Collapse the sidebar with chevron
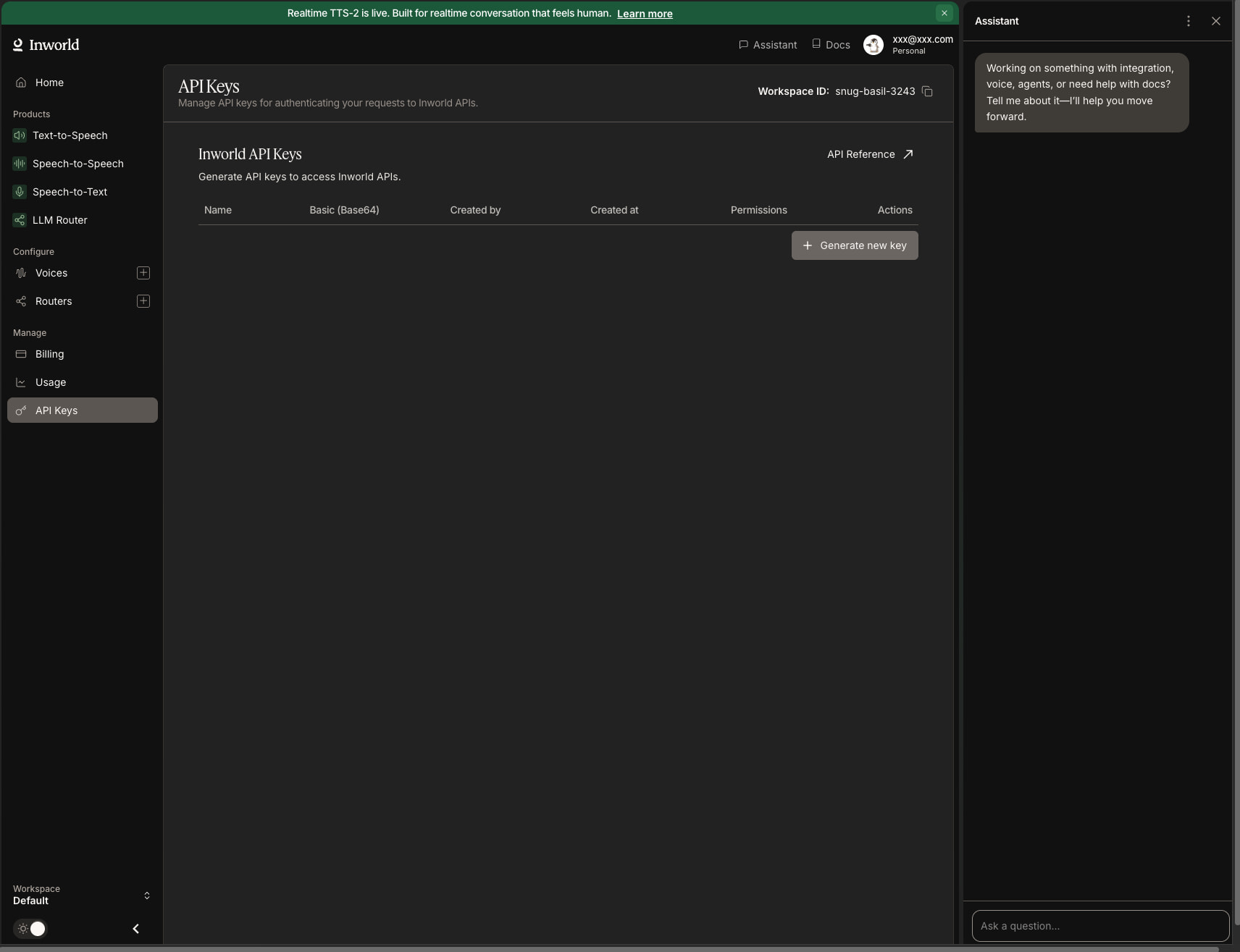Image resolution: width=1240 pixels, height=952 pixels. [x=135, y=929]
